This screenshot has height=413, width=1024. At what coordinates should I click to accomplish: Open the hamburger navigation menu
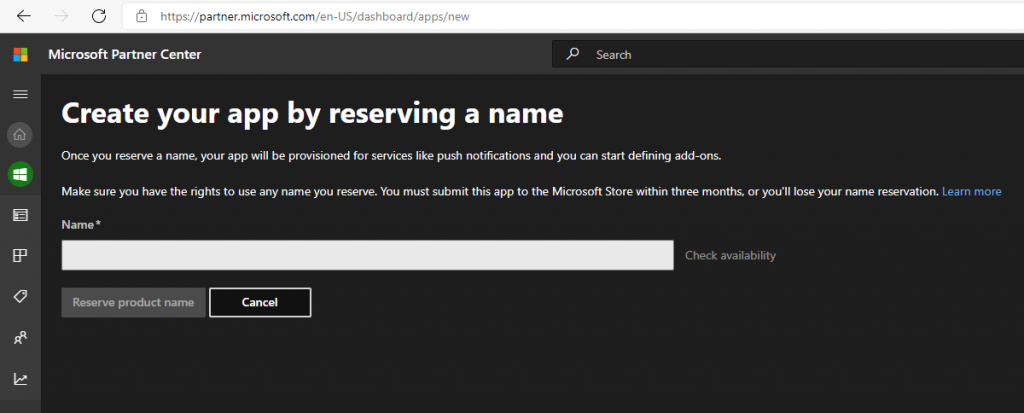pyautogui.click(x=20, y=94)
